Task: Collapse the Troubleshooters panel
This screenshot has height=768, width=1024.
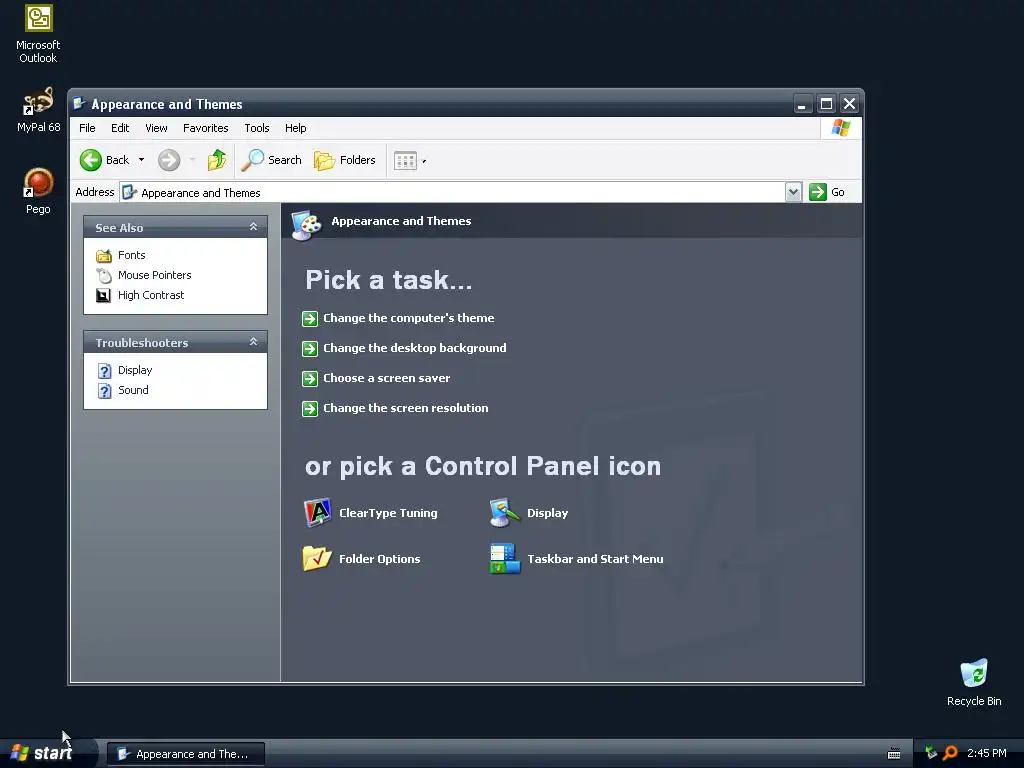Action: 253,342
